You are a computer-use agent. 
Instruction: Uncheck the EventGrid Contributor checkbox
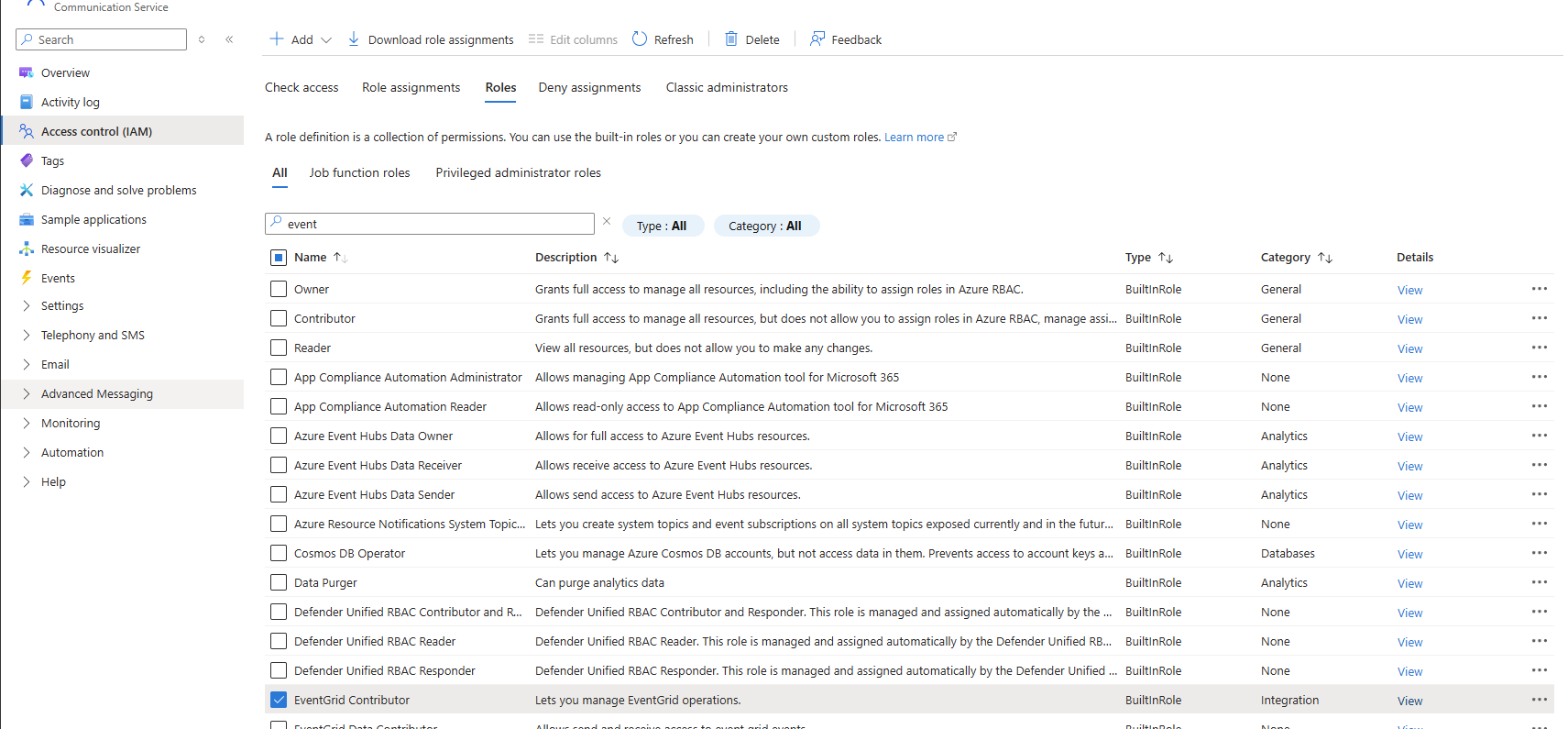pos(279,700)
